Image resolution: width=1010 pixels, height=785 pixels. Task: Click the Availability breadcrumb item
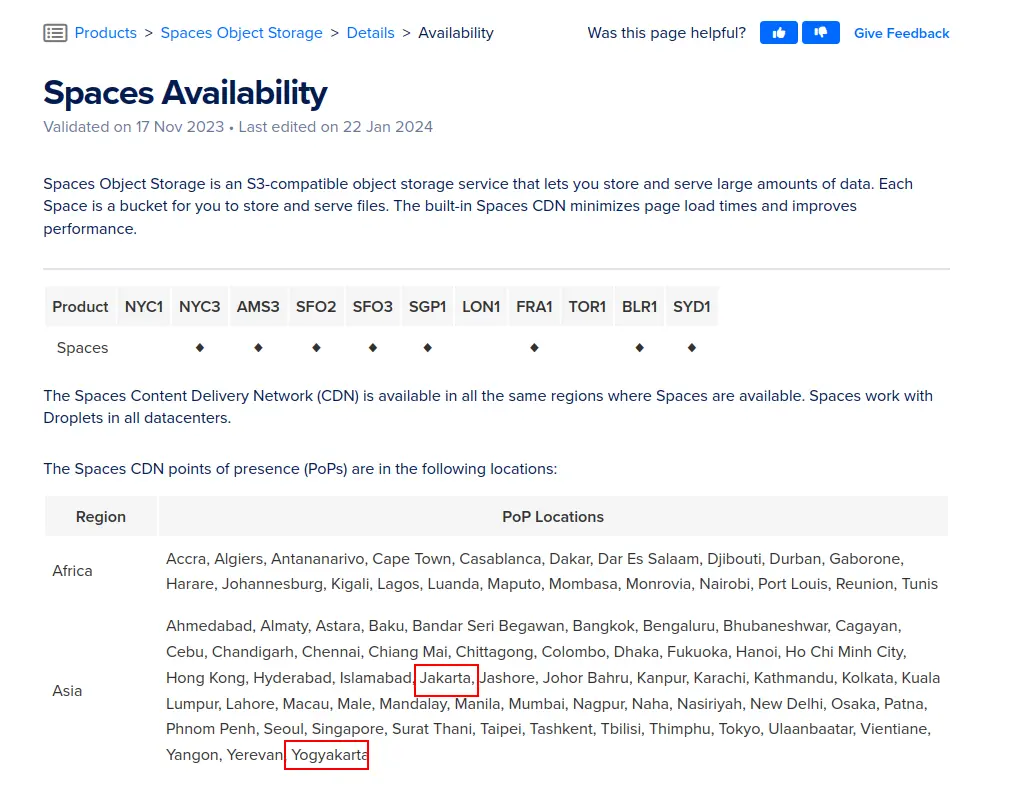[x=455, y=33]
